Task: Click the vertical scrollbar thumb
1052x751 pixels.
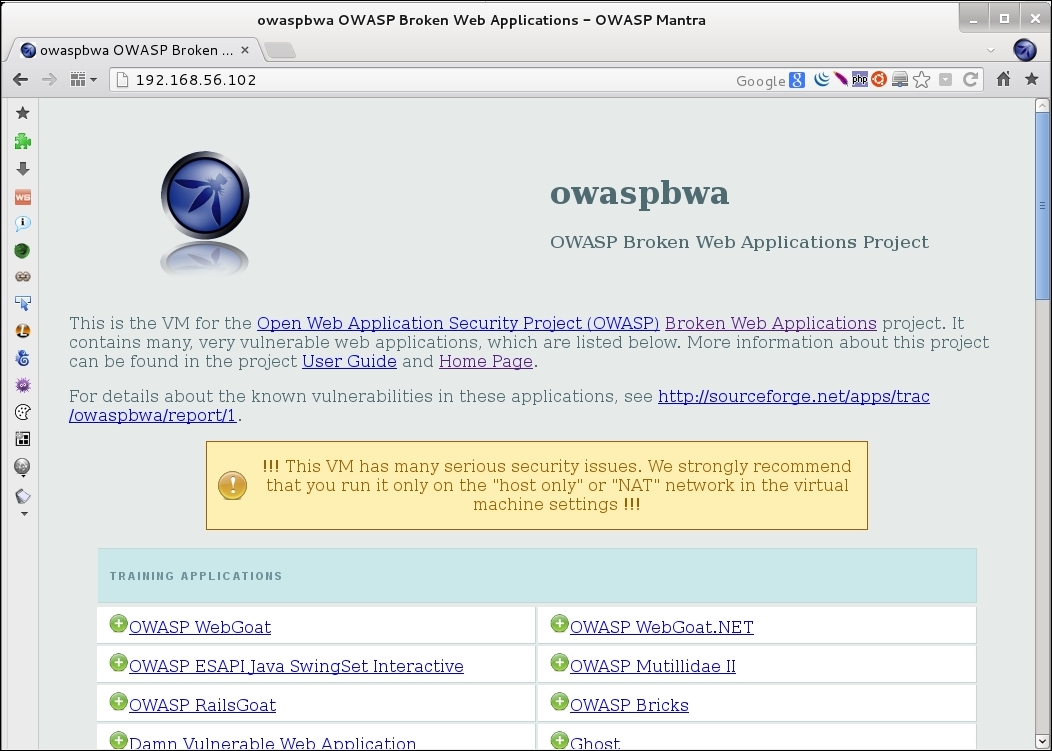Action: (1043, 205)
